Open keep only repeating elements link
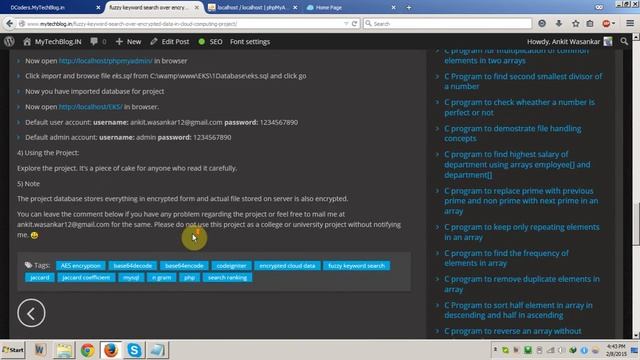 [522, 232]
